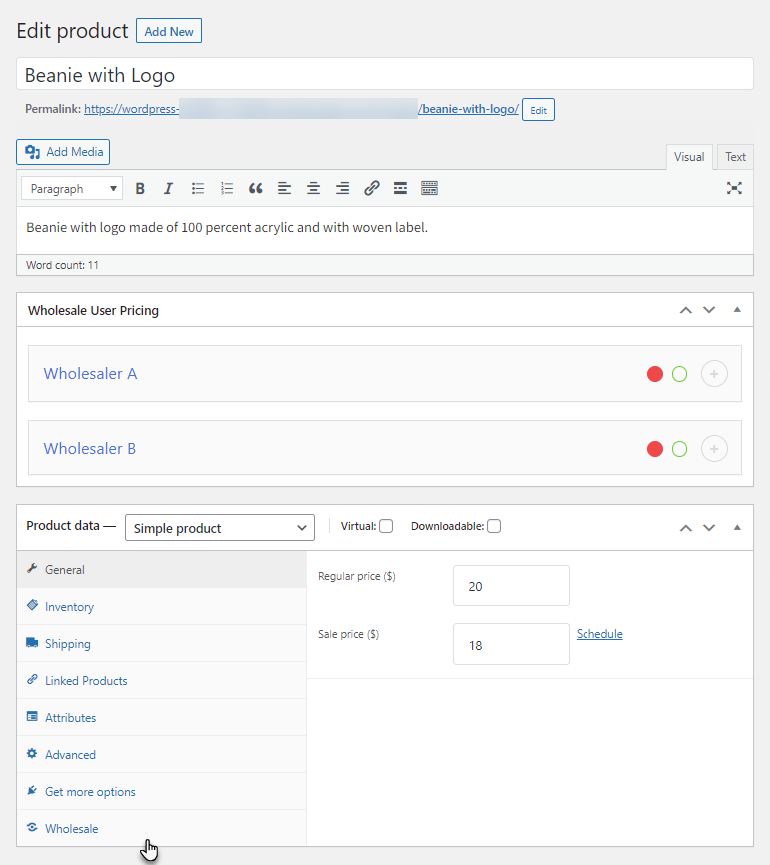This screenshot has width=770, height=865.
Task: Click the green circle for Wholesaler B
Action: [x=680, y=449]
